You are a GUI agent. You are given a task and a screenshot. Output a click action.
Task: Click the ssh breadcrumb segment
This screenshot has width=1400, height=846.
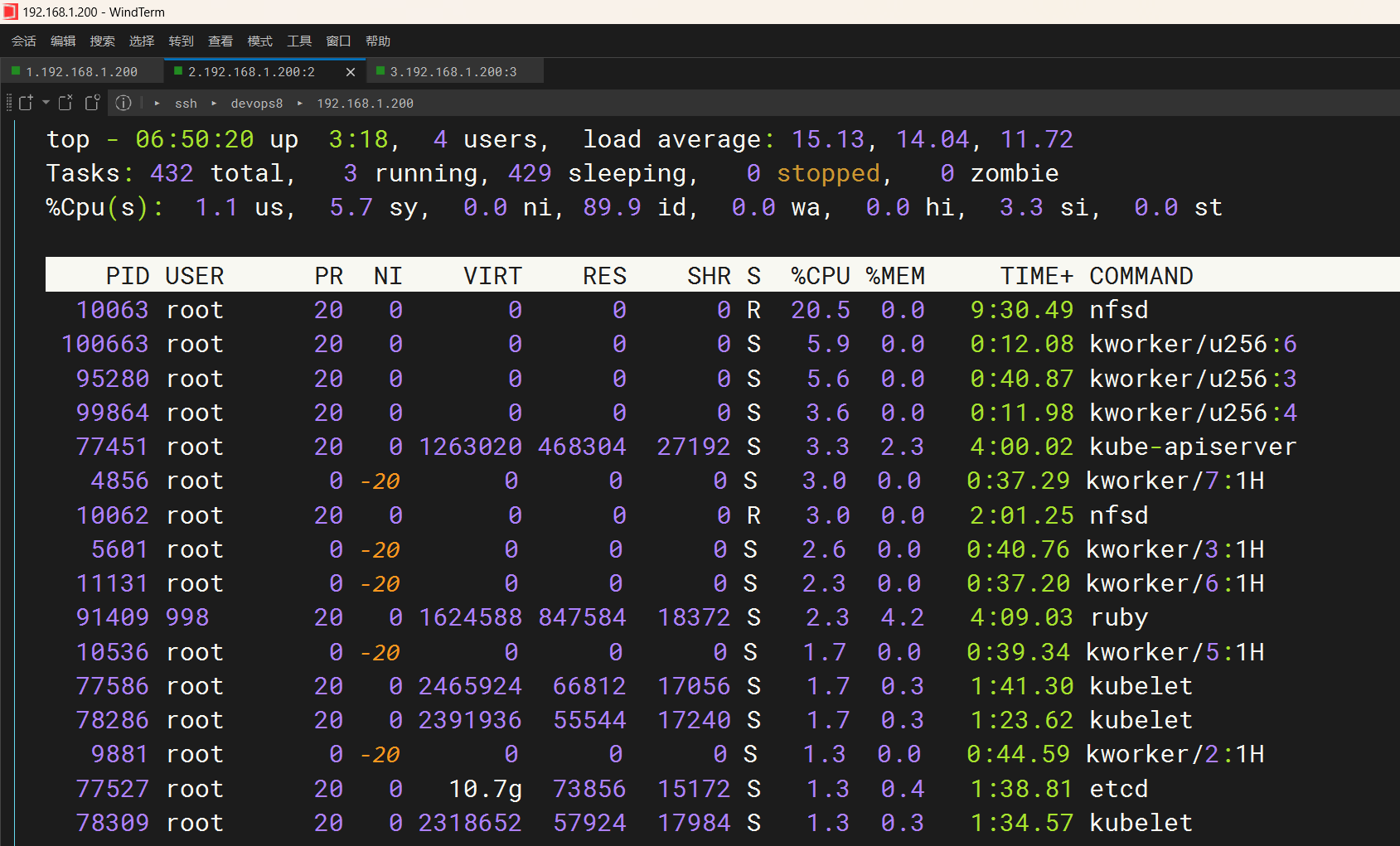[187, 104]
